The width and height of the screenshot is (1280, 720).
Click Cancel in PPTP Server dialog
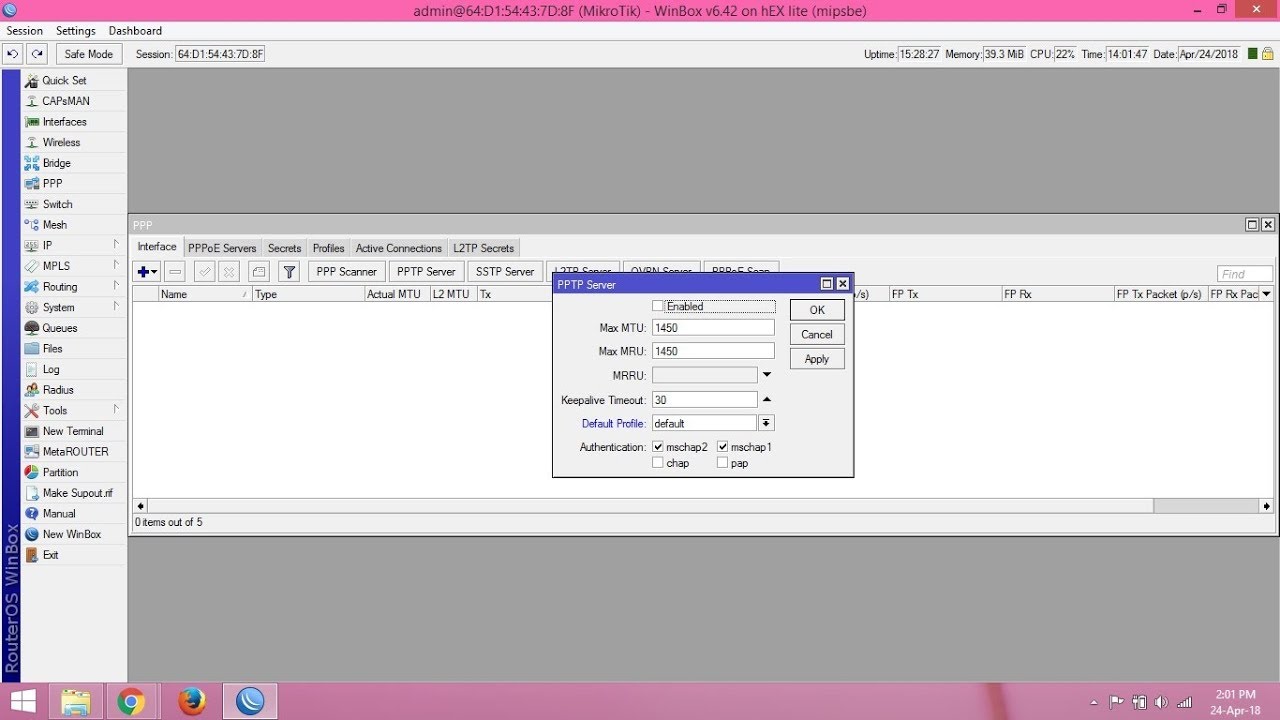tap(817, 334)
